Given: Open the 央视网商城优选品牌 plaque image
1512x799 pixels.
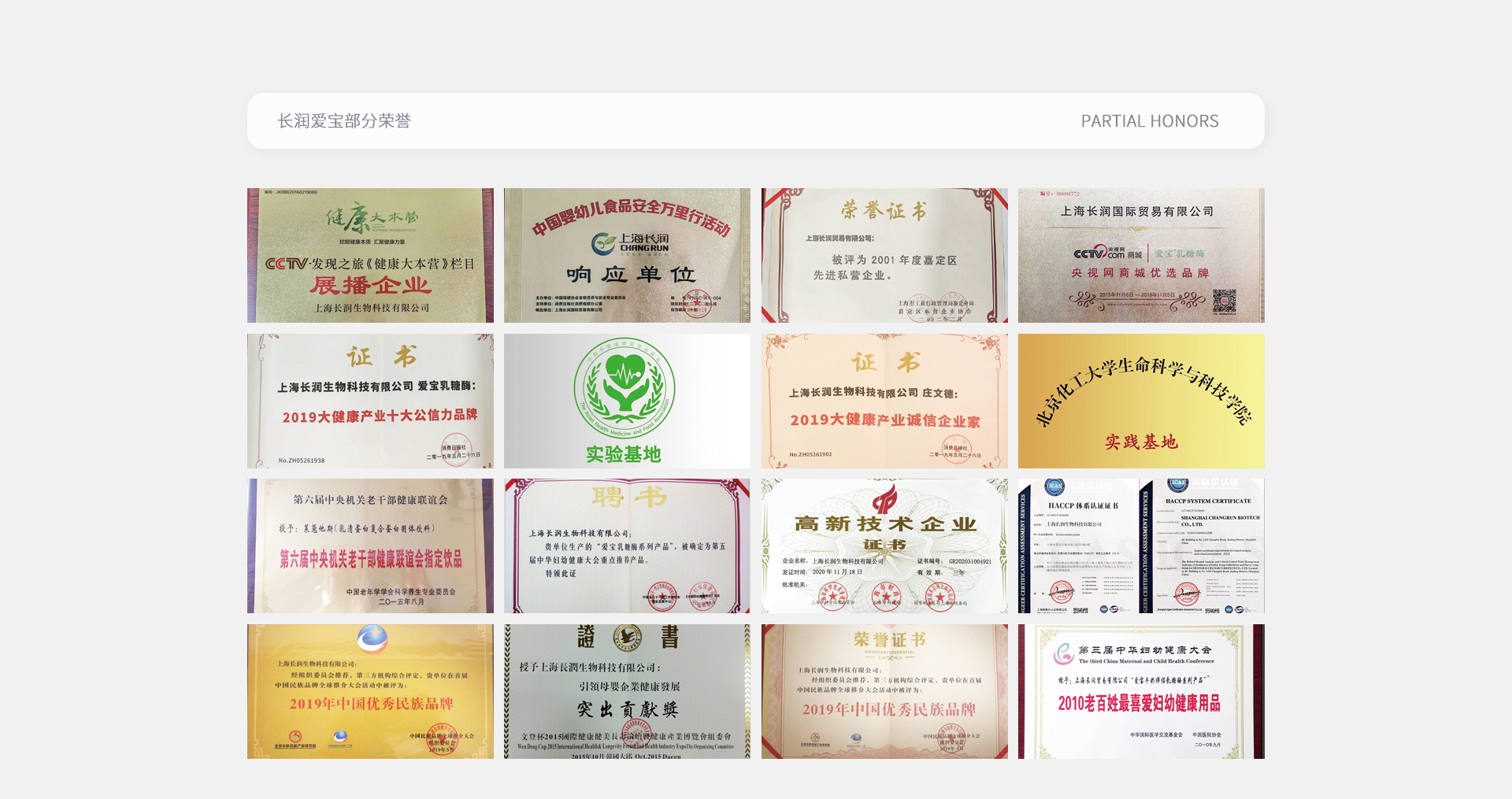Looking at the screenshot, I should 1141,255.
